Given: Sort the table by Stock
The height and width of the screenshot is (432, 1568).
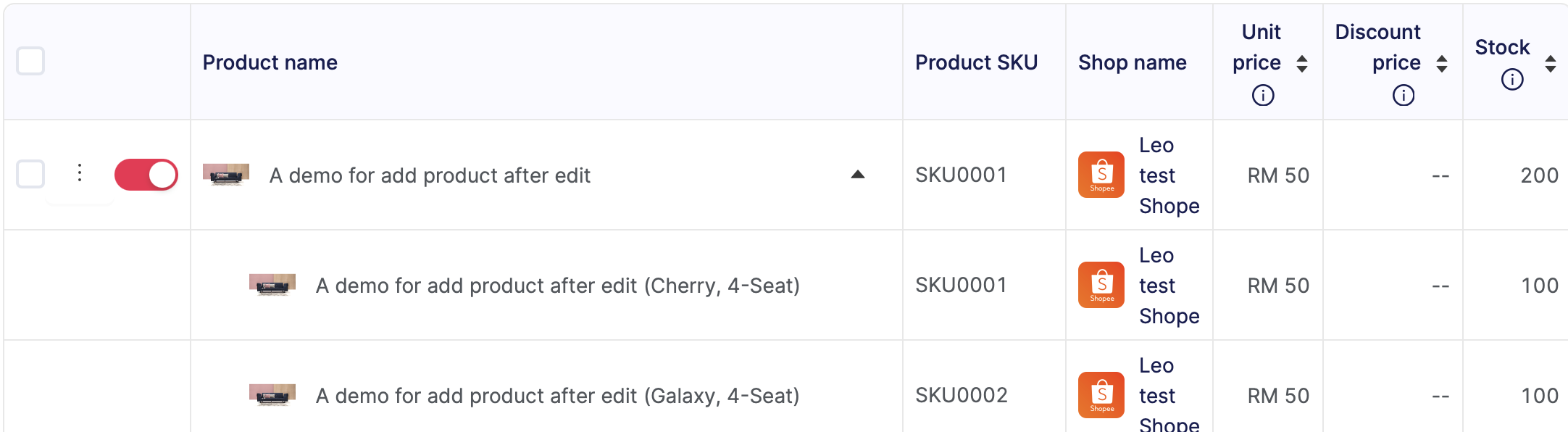Looking at the screenshot, I should coord(1551,64).
